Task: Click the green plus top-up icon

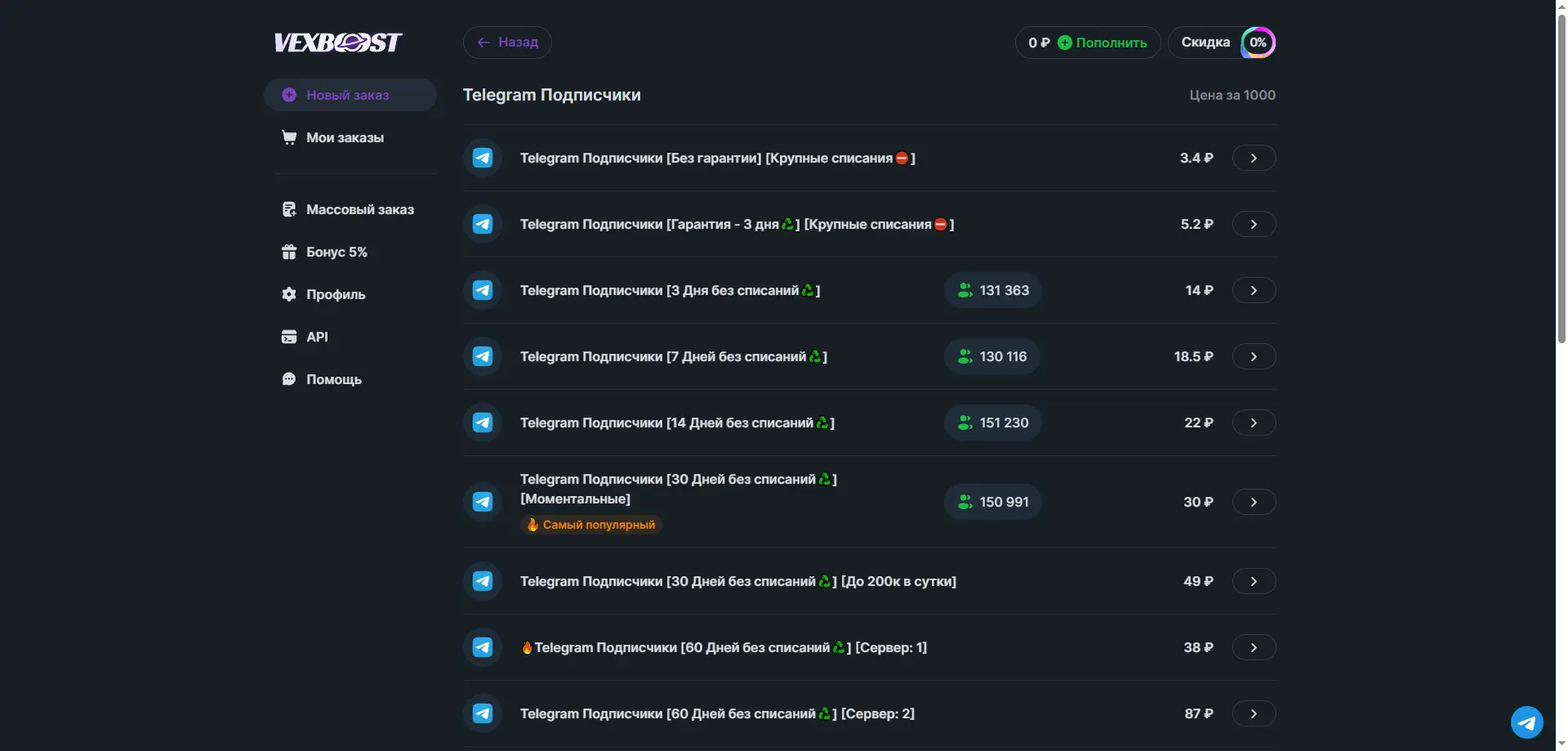Action: [1065, 42]
